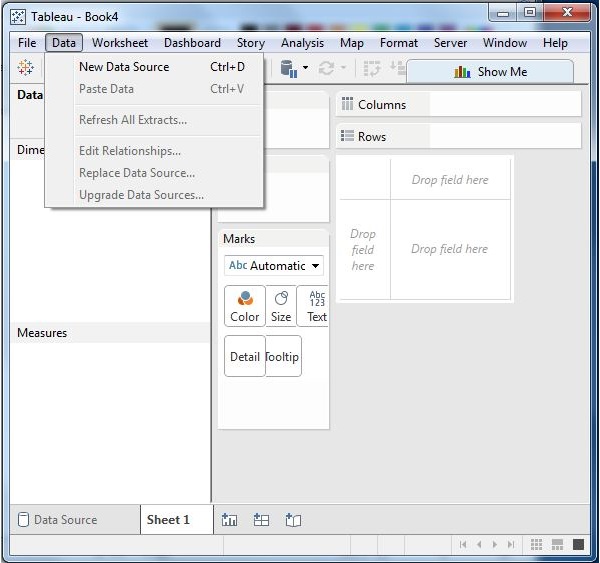The height and width of the screenshot is (563, 600).
Task: Click the swap rows and columns icon
Action: click(x=372, y=69)
